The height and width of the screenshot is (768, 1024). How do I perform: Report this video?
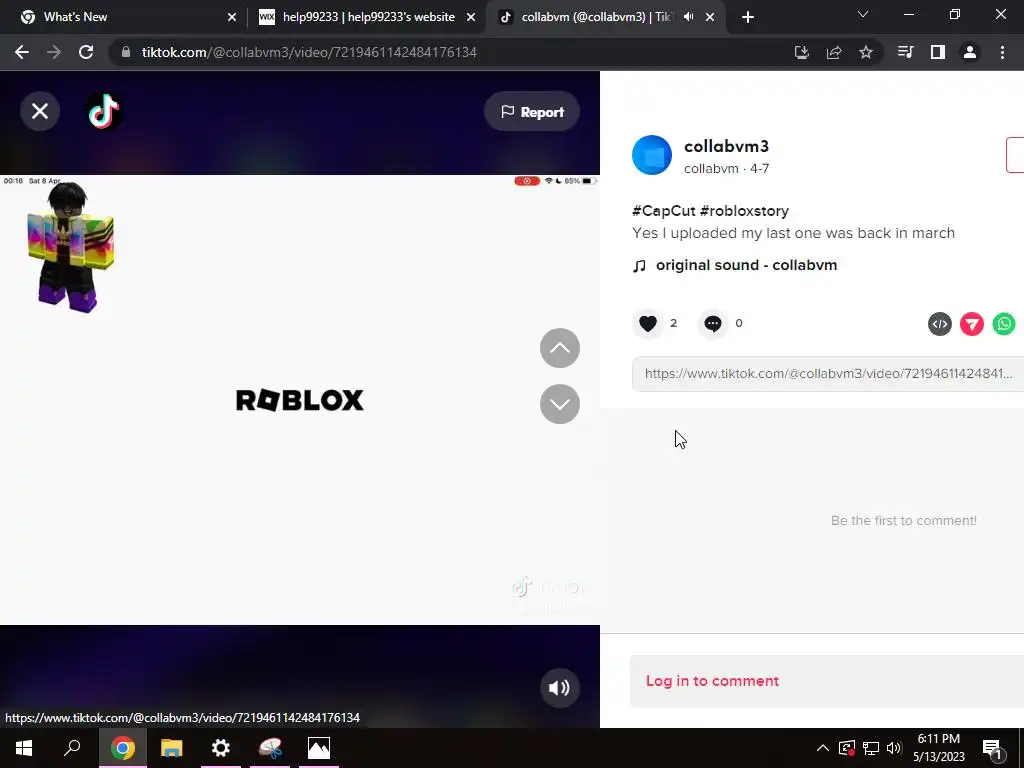coord(532,112)
